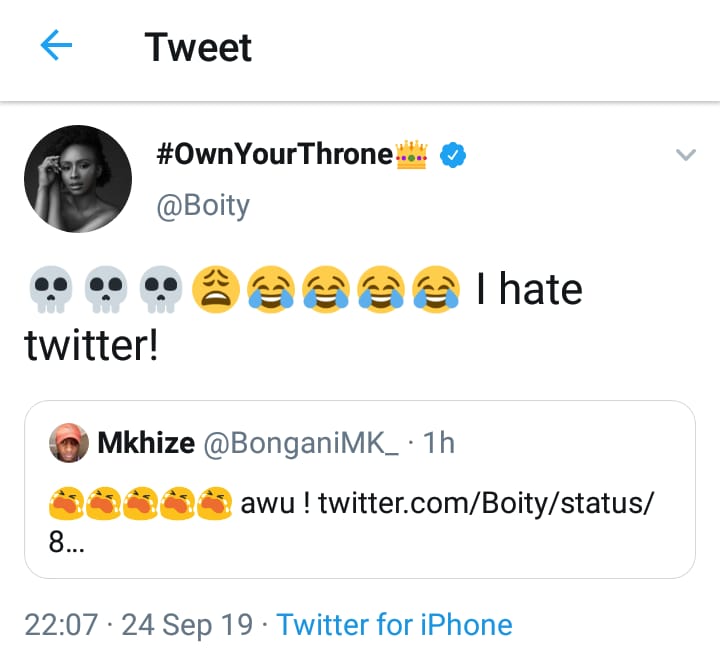Open the twitter.com/Boity/status link

[x=486, y=503]
